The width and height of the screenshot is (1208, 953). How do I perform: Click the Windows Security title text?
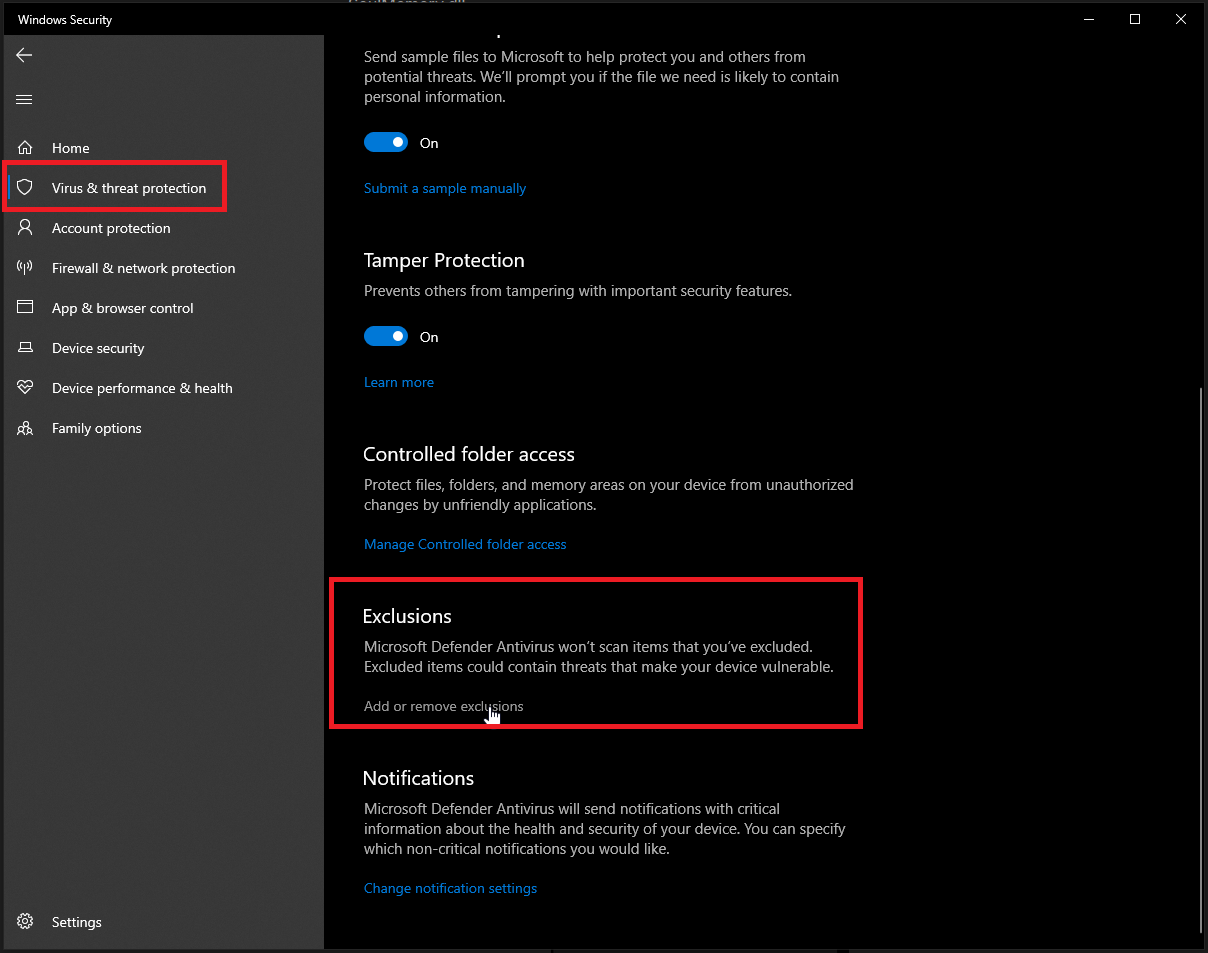[65, 20]
